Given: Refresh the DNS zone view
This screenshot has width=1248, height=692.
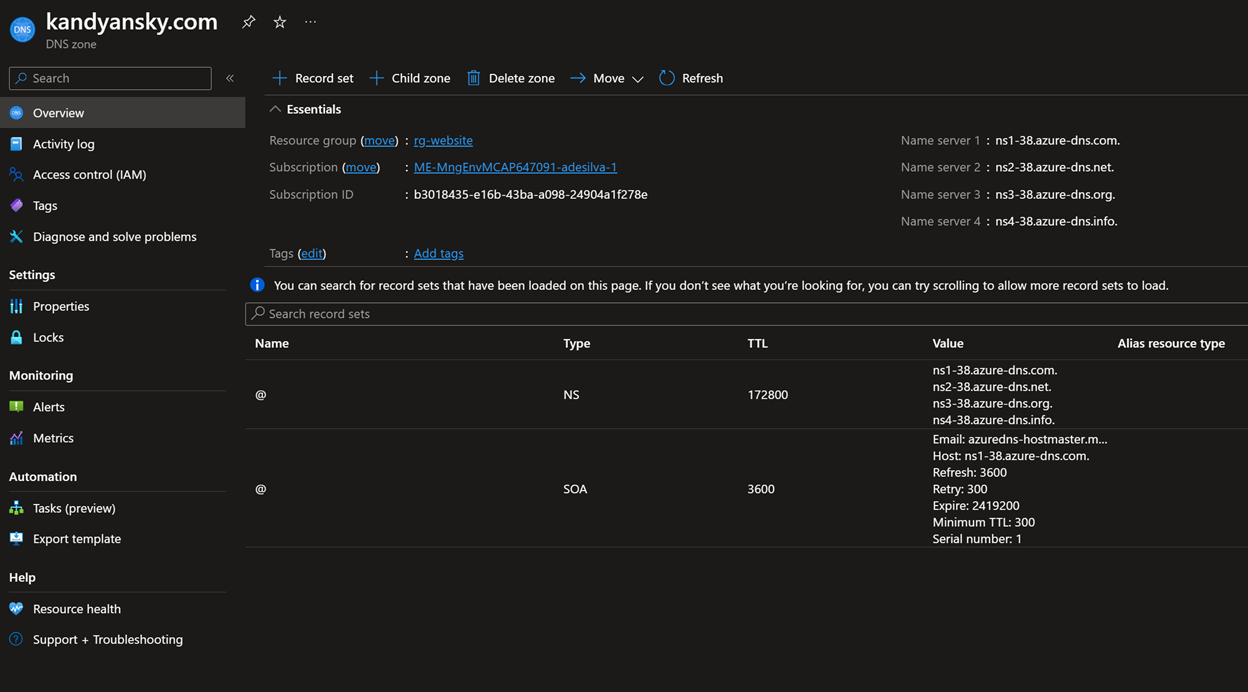Looking at the screenshot, I should (x=691, y=78).
